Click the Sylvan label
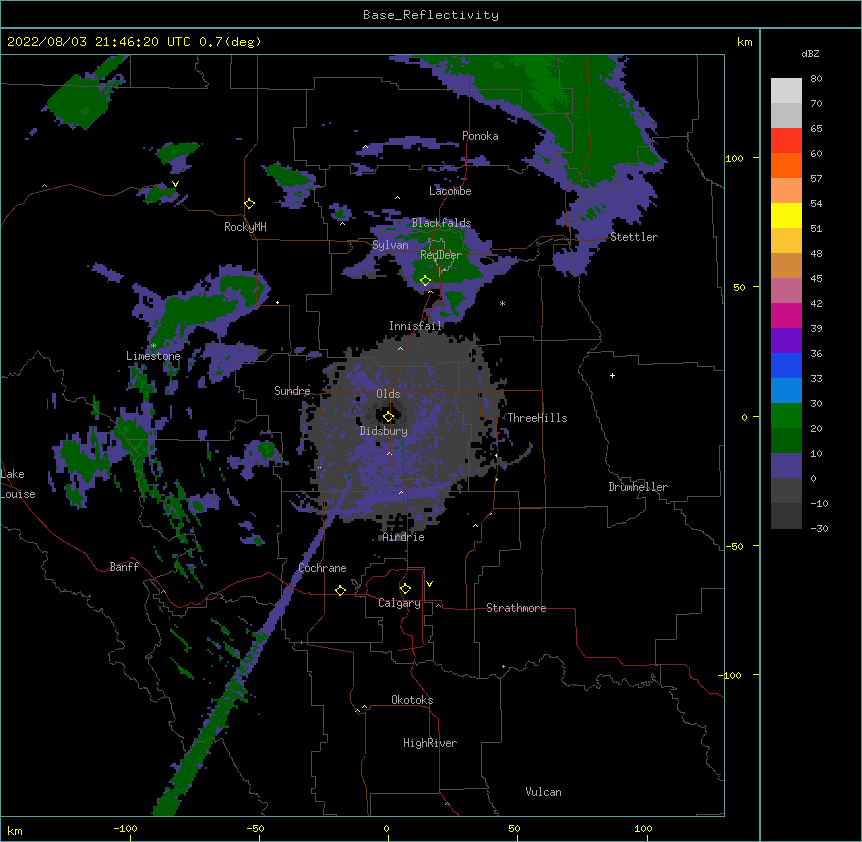Viewport: 862px width, 842px height. pyautogui.click(x=390, y=245)
